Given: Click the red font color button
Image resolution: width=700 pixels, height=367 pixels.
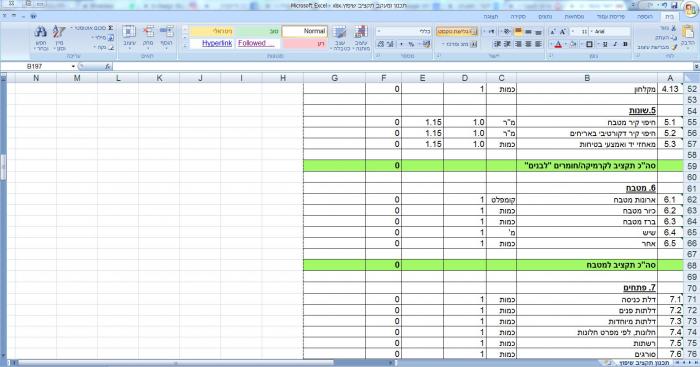Looking at the screenshot, I should tap(558, 44).
